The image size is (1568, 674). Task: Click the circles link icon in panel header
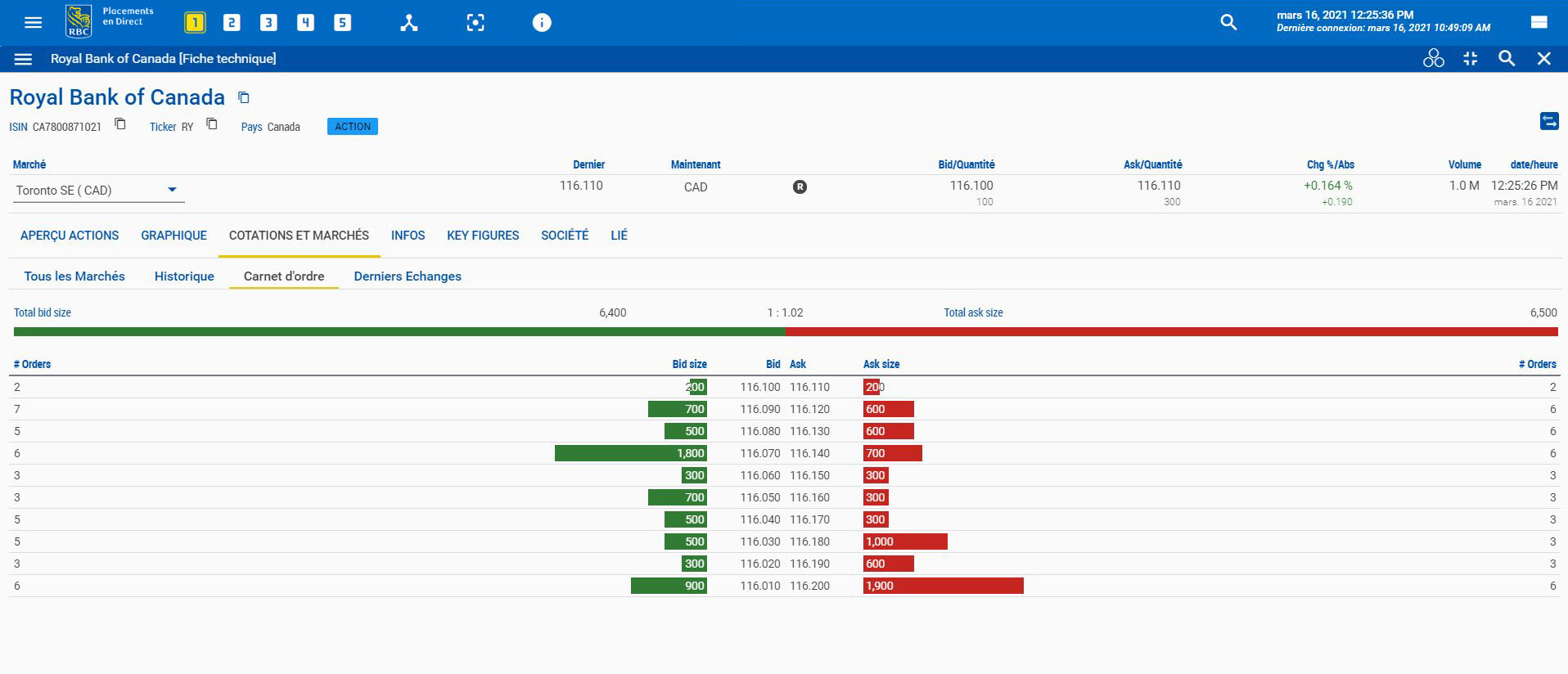point(1434,58)
